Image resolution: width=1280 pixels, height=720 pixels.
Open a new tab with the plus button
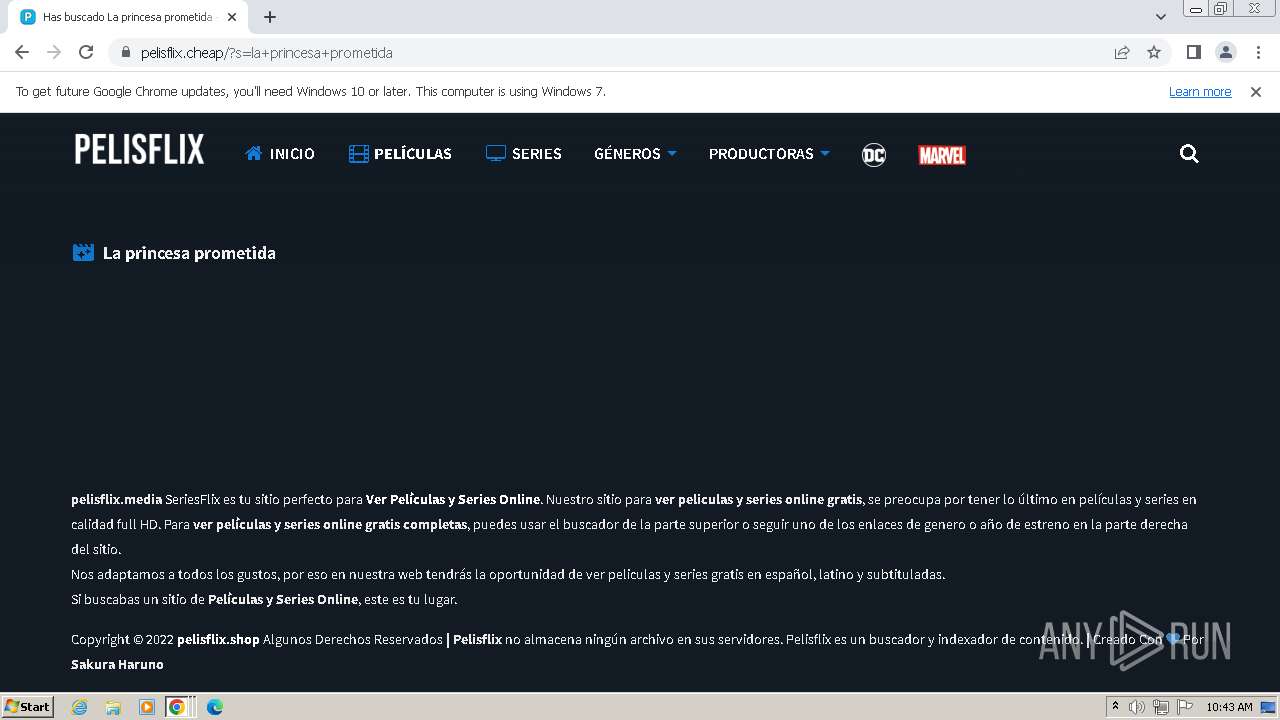pos(270,17)
